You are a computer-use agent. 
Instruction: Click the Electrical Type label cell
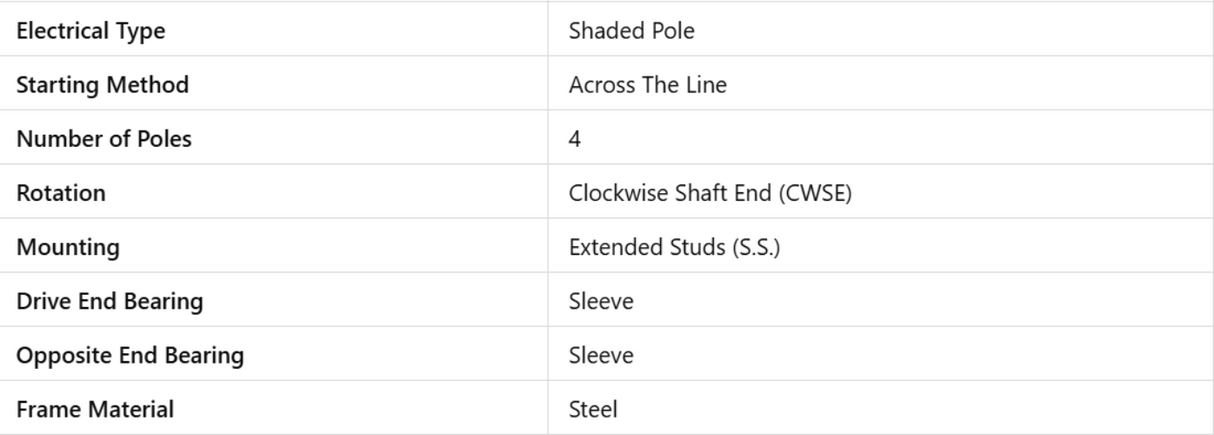91,31
